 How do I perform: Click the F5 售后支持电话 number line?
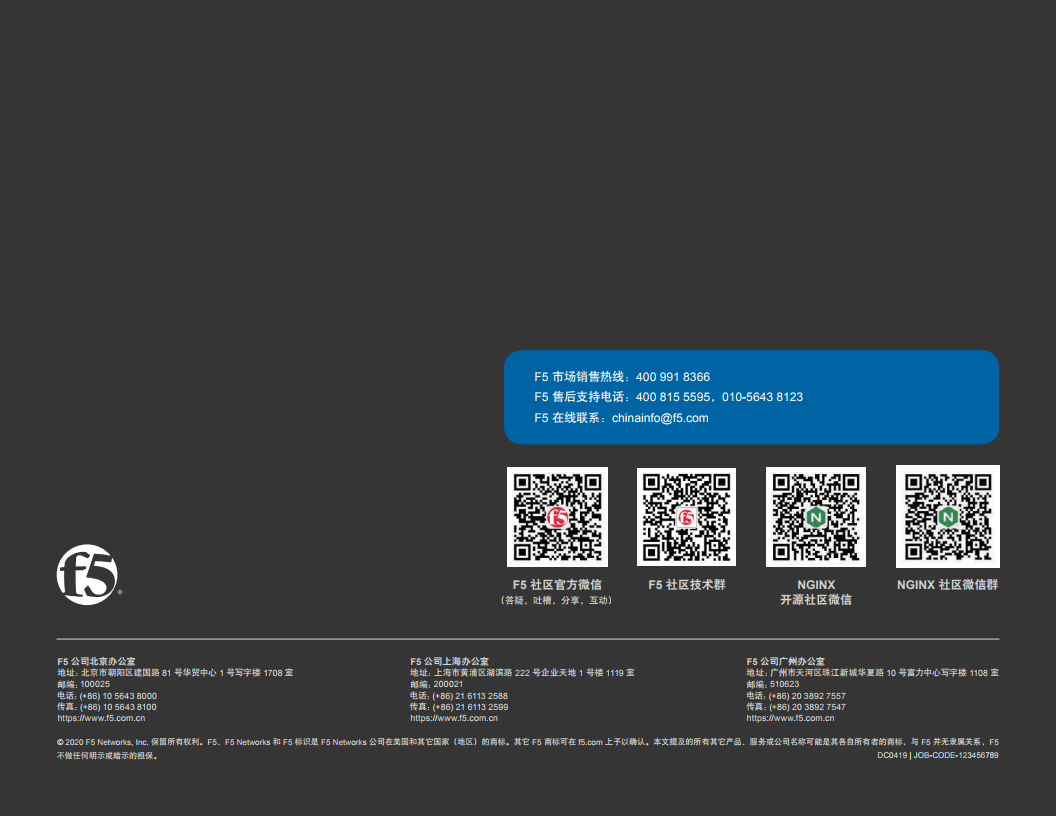[x=668, y=397]
